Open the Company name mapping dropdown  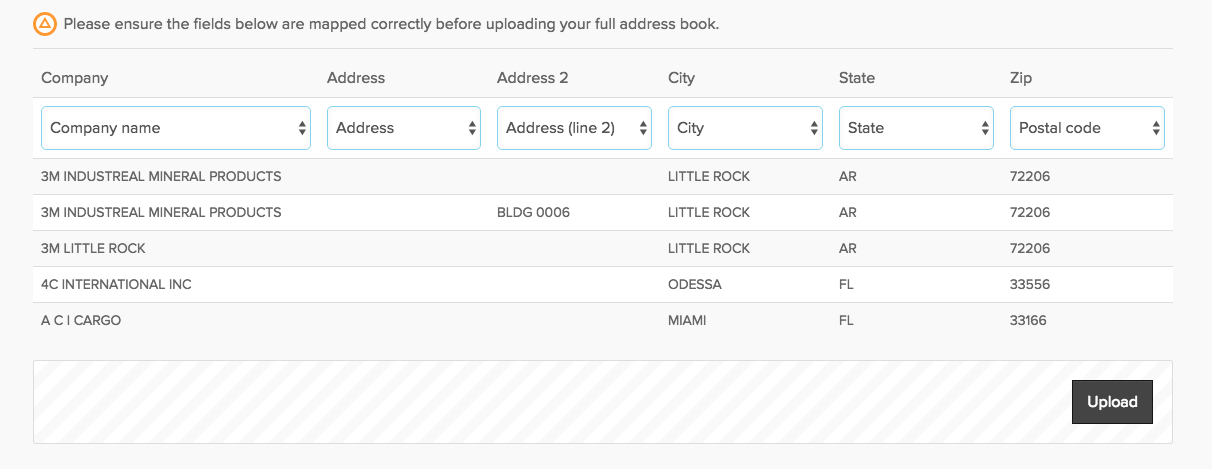pyautogui.click(x=176, y=128)
